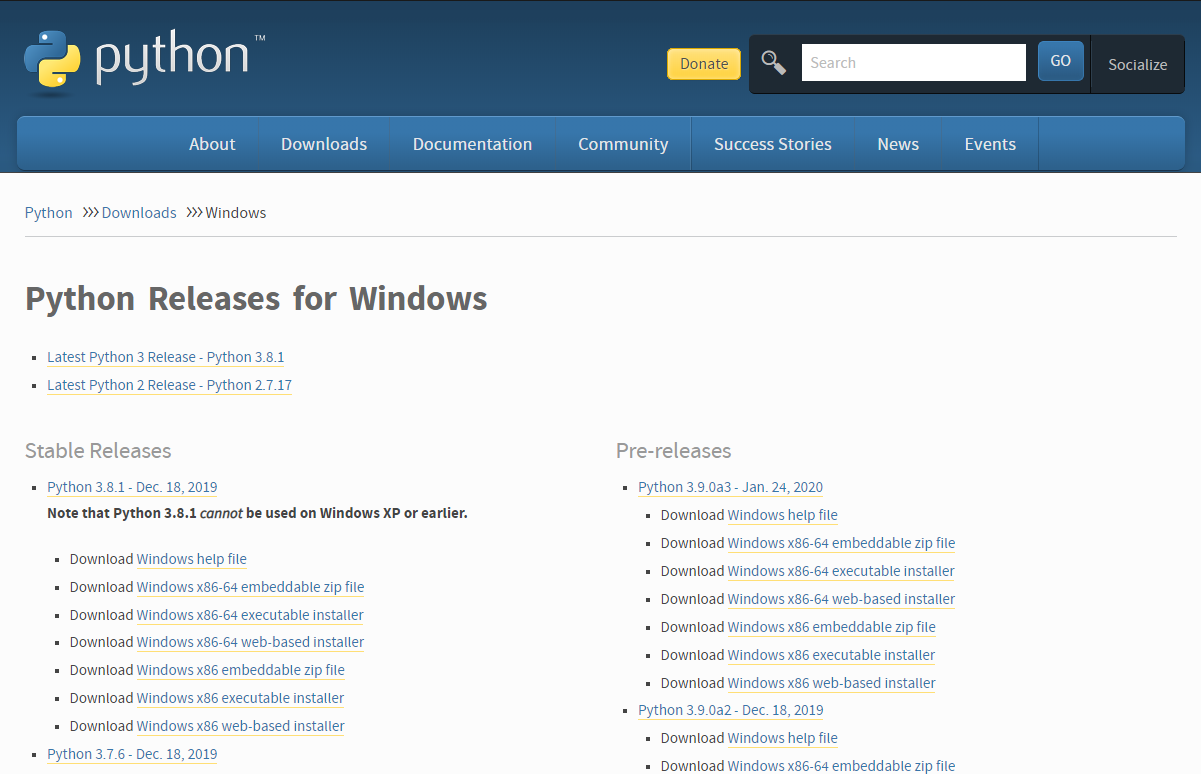This screenshot has width=1201, height=774.
Task: Click the magnifying glass search icon
Action: 774,62
